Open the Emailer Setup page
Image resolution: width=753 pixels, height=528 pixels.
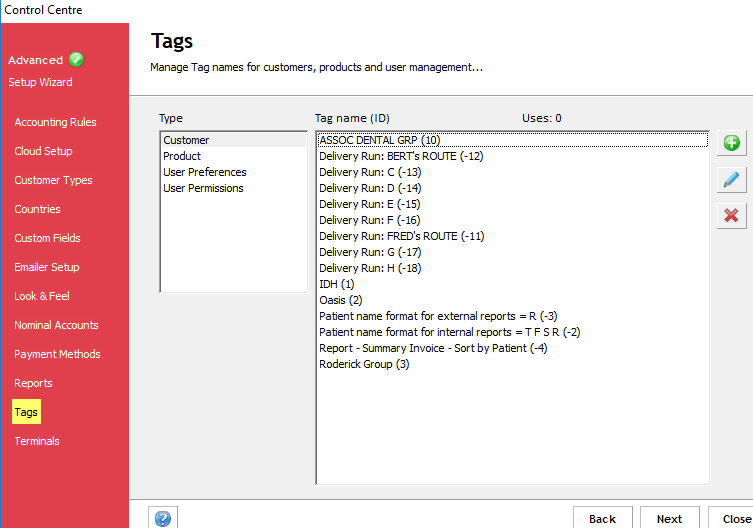pos(47,267)
